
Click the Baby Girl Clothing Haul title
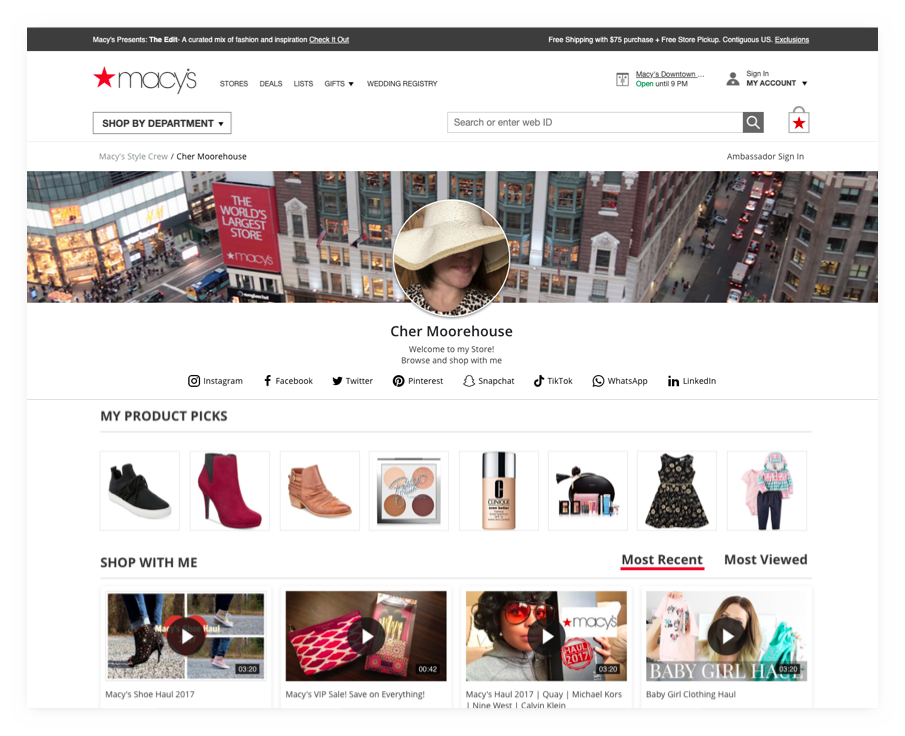pos(691,694)
